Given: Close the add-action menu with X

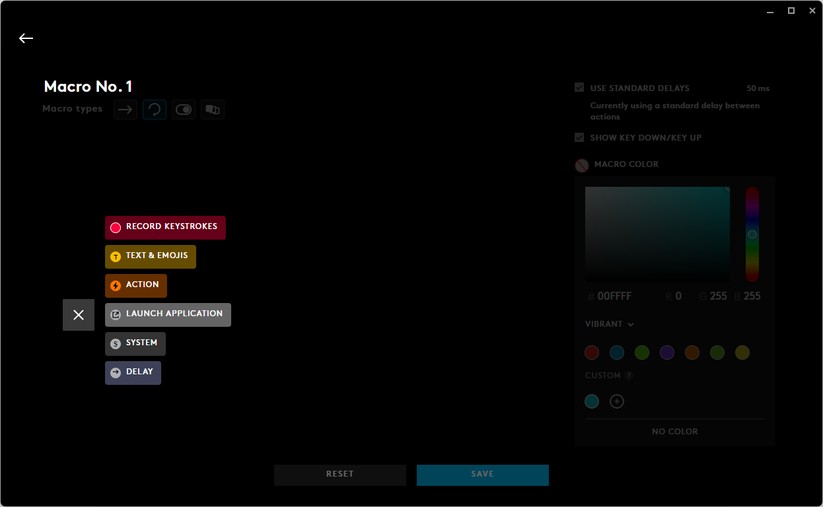Looking at the screenshot, I should click(x=78, y=315).
